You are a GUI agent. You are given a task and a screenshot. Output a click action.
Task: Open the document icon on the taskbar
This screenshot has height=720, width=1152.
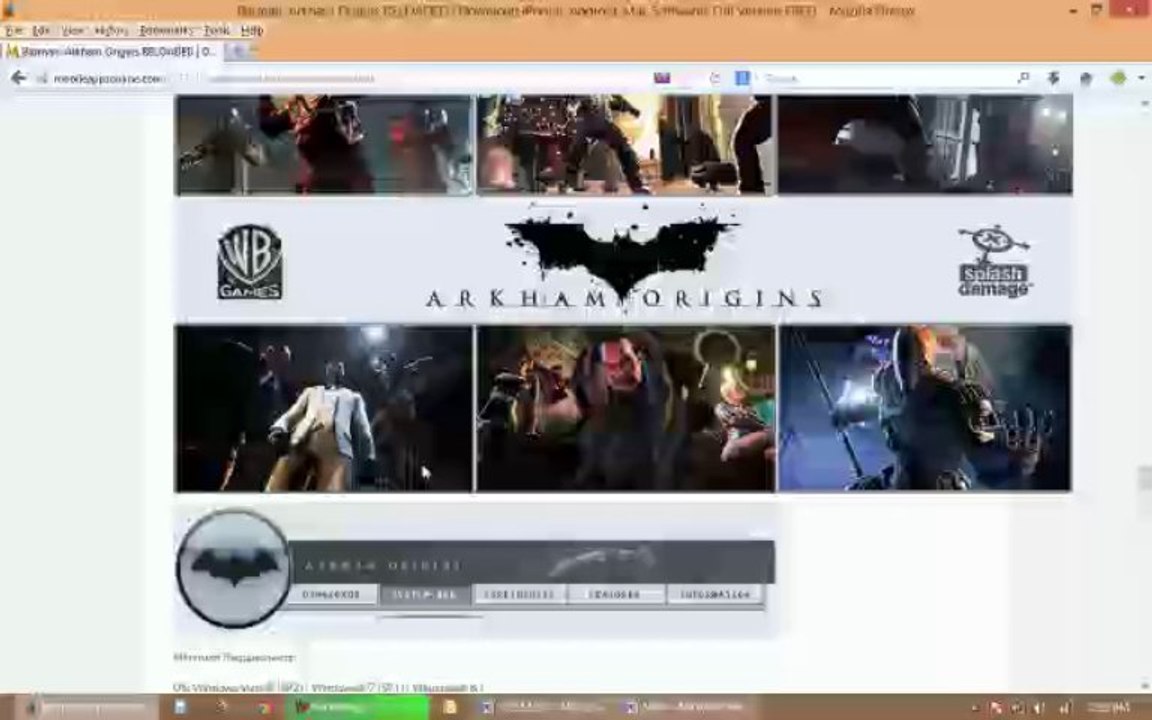point(180,707)
